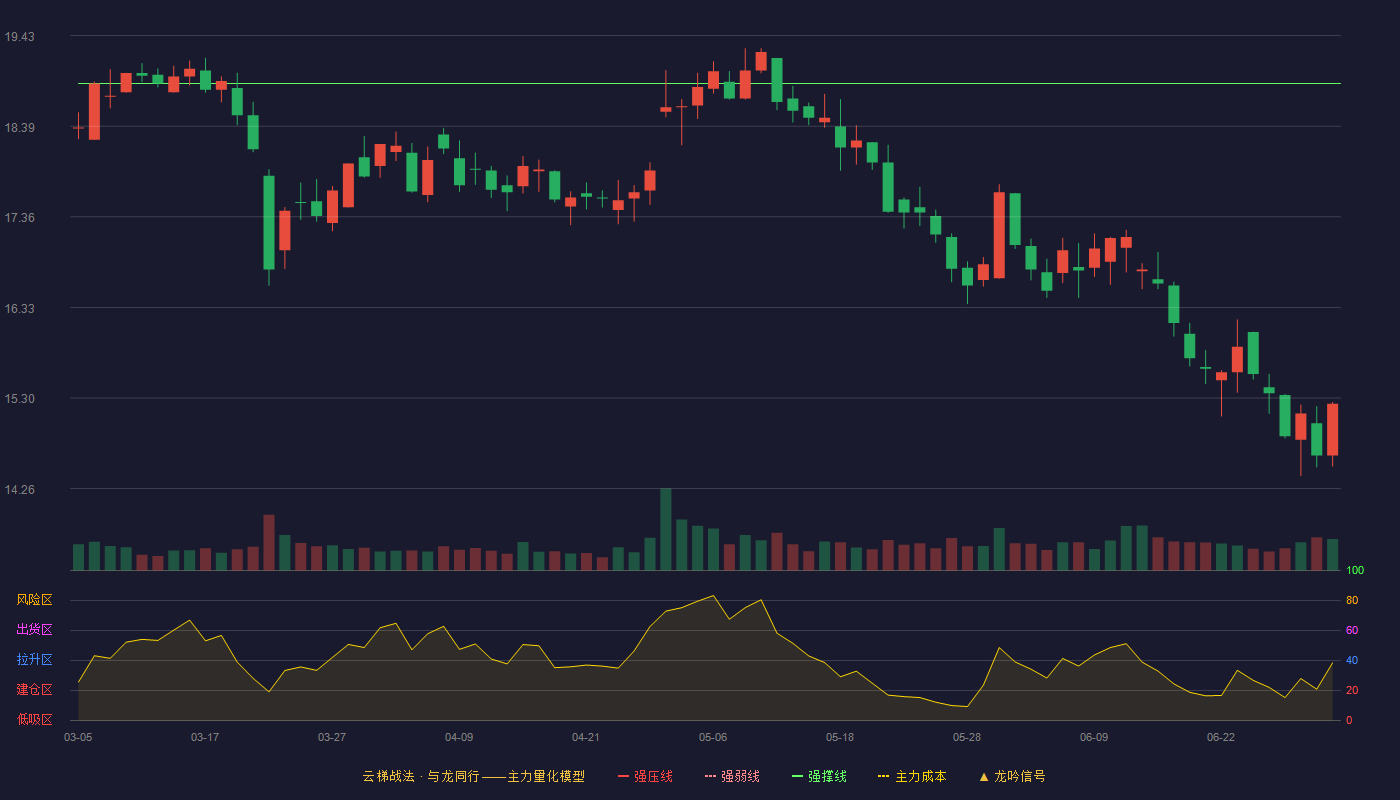Image resolution: width=1400 pixels, height=800 pixels.
Task: Click the tallest volume bar
Action: tap(666, 529)
